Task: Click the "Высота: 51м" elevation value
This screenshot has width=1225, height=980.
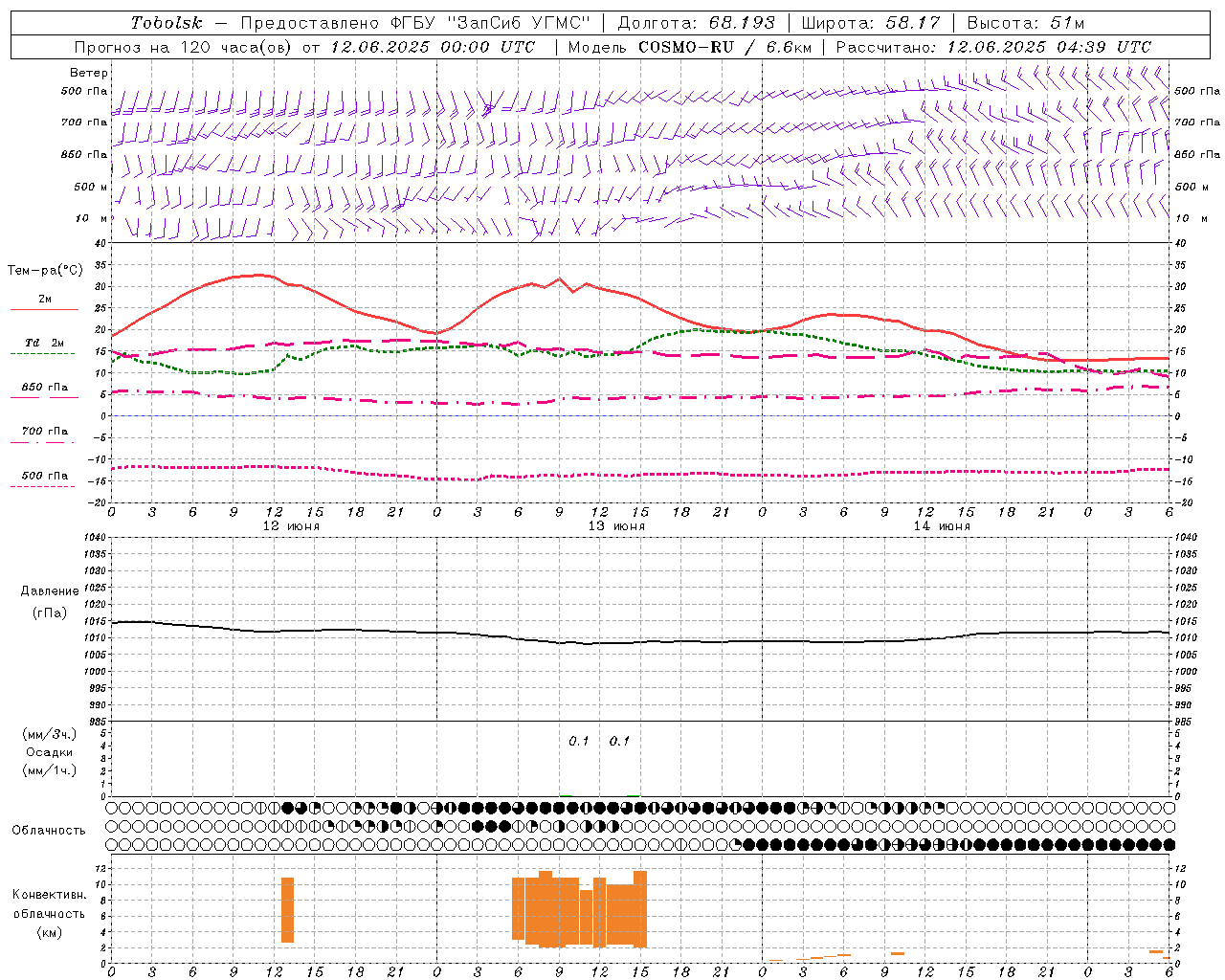Action: coord(1025,23)
